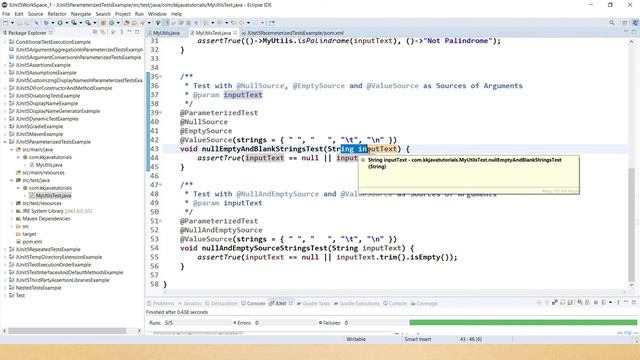Click the Coverage launch toolbar icon

point(73,23)
